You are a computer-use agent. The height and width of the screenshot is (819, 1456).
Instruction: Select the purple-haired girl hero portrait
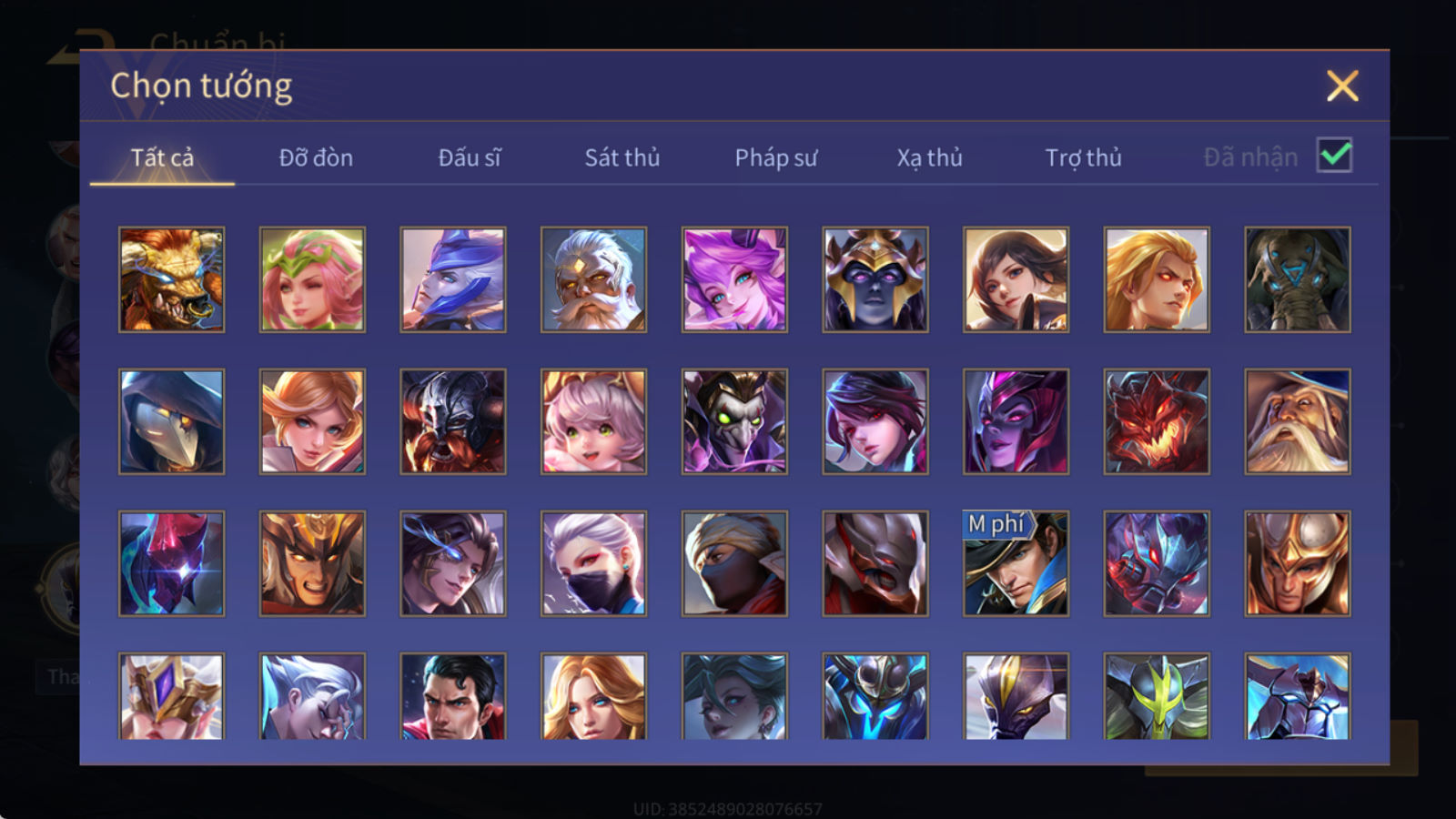click(x=734, y=279)
